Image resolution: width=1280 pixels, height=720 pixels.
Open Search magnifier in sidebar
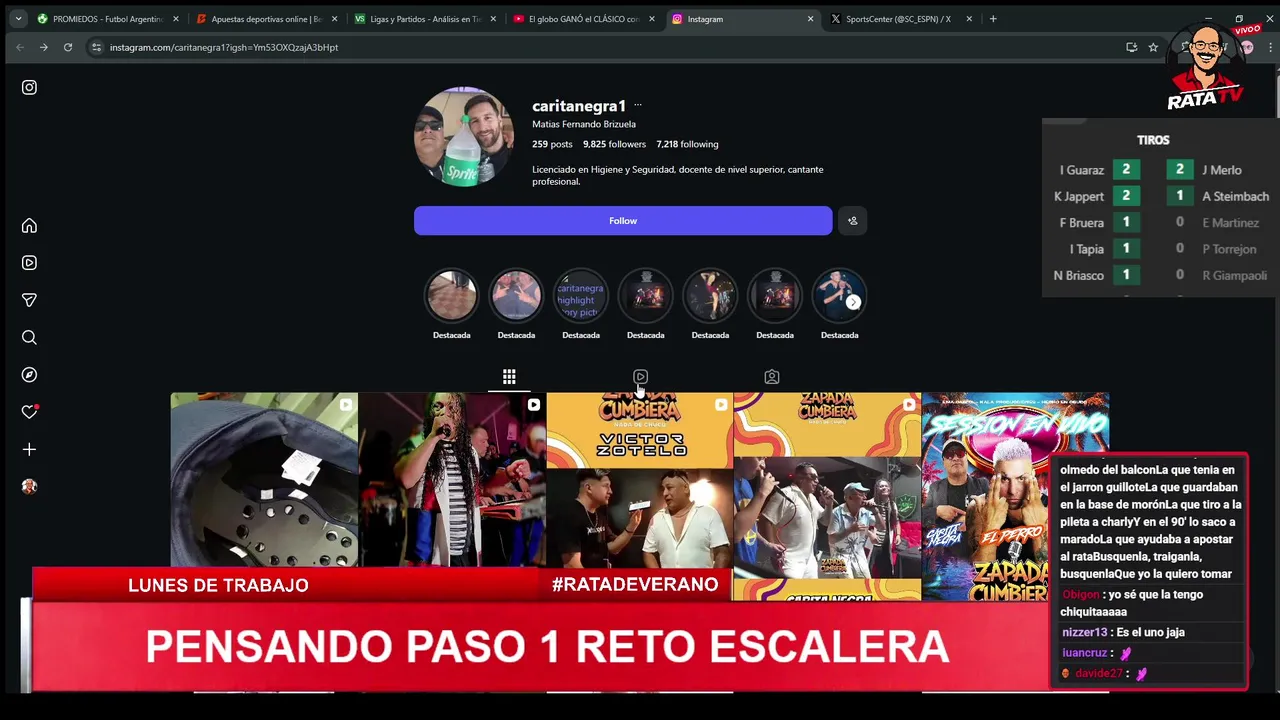tap(29, 338)
